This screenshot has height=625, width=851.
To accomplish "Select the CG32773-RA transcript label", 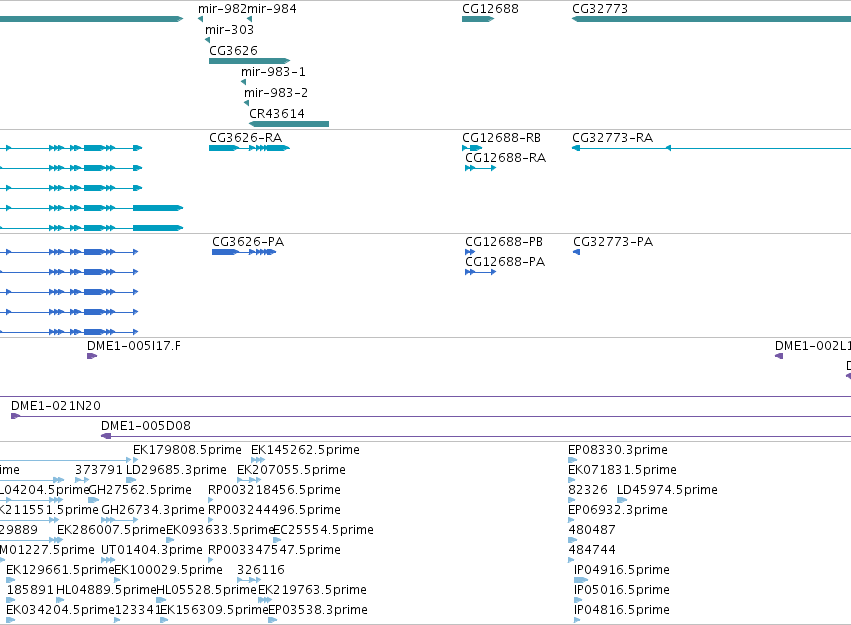I will click(612, 138).
